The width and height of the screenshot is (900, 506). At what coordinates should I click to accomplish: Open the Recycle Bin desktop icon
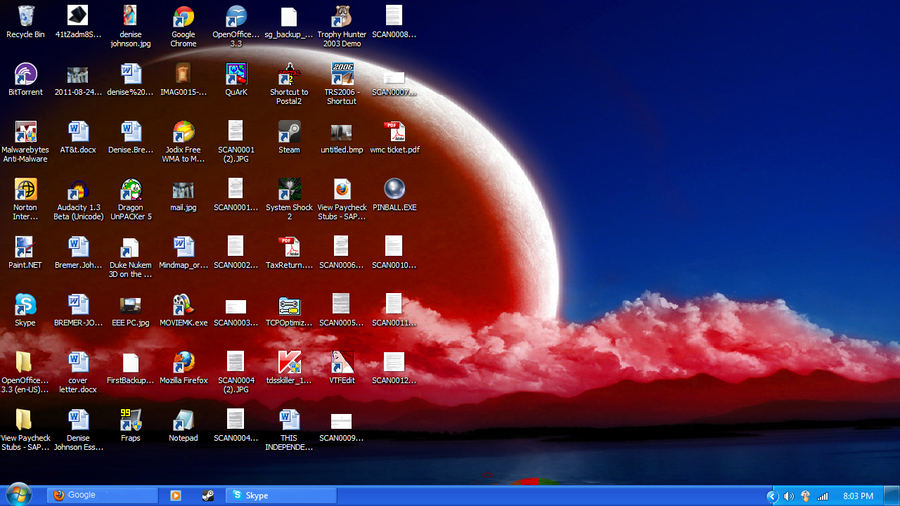point(25,16)
